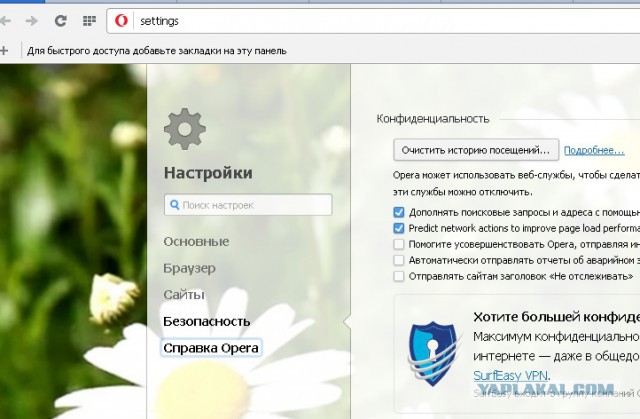Open the Браузер settings section
The image size is (640, 419).
(189, 268)
